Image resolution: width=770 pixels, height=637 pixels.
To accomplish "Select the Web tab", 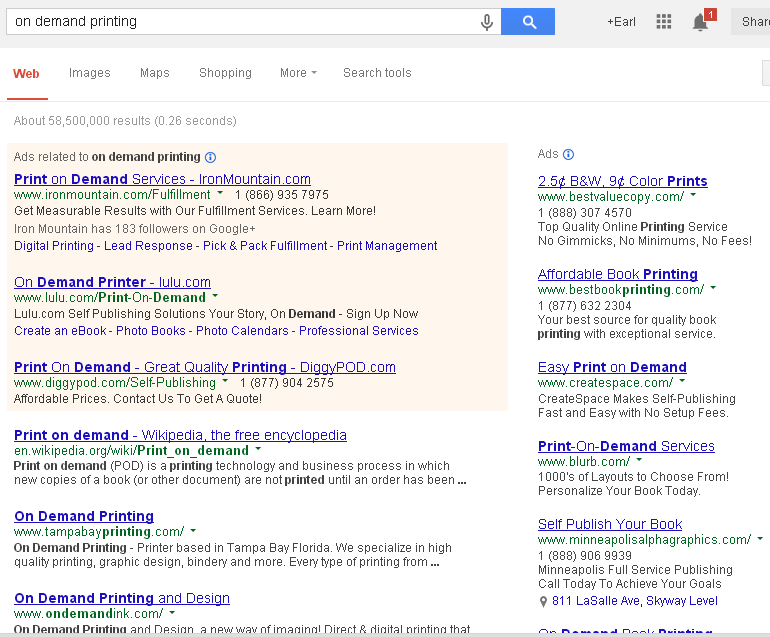I will (x=26, y=74).
